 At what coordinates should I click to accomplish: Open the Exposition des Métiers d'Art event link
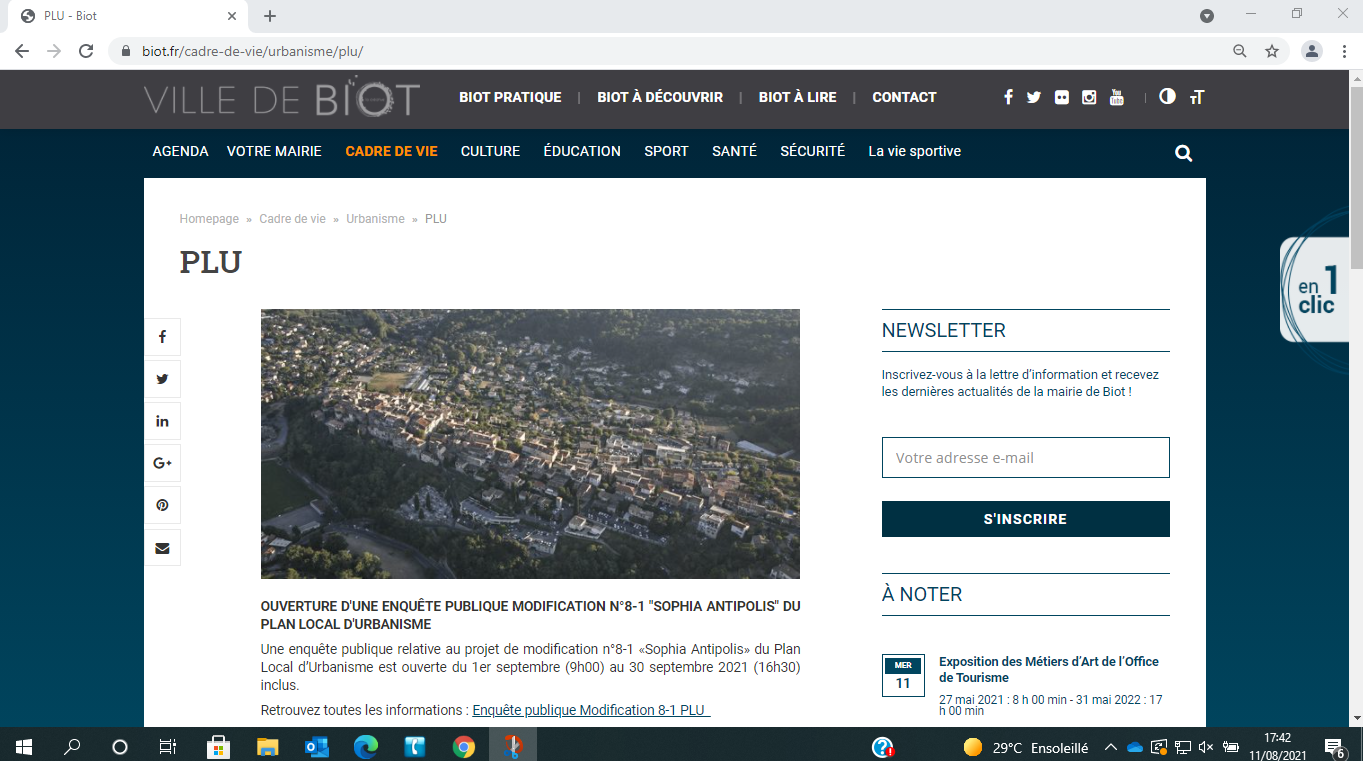click(1049, 669)
